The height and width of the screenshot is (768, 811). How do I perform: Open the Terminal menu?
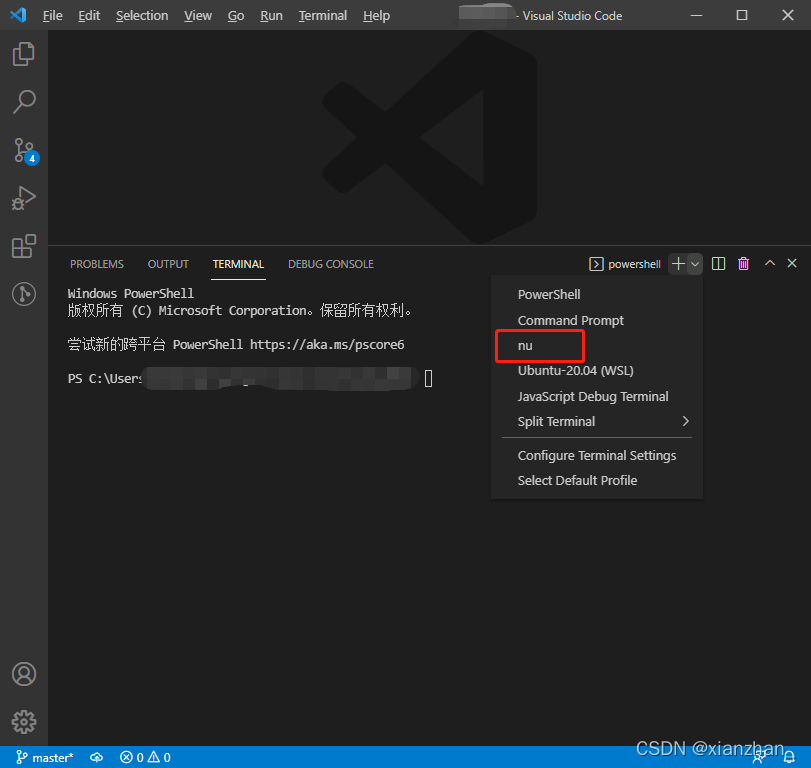pos(322,16)
